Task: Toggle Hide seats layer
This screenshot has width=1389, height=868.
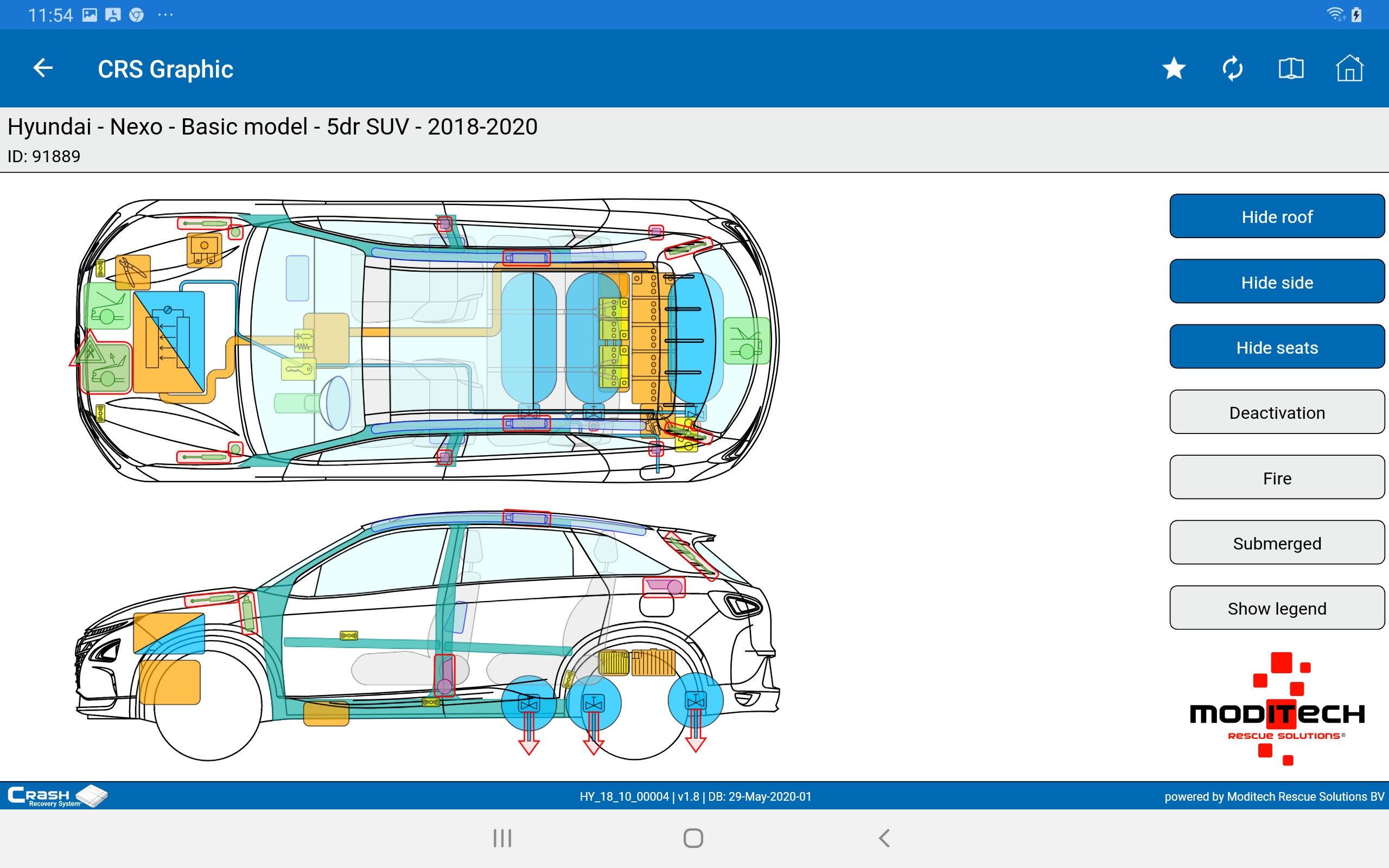Action: tap(1277, 347)
